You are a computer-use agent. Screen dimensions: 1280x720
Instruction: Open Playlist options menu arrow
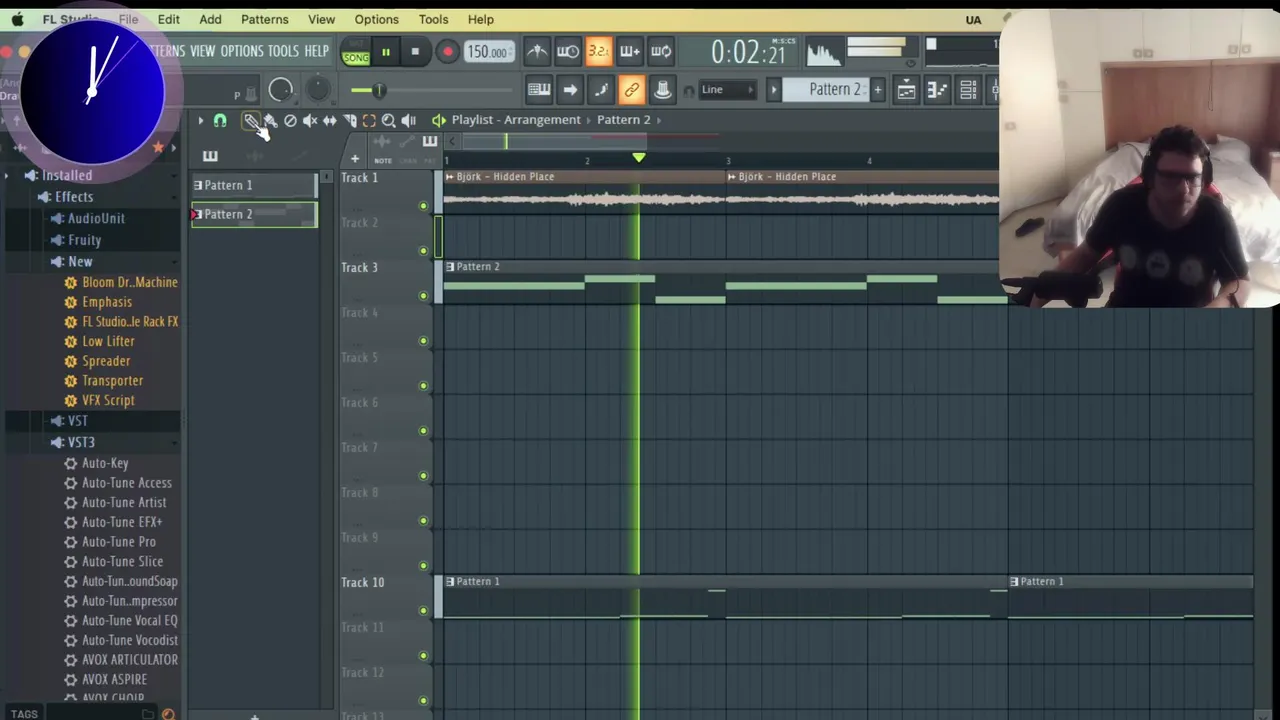tap(200, 120)
